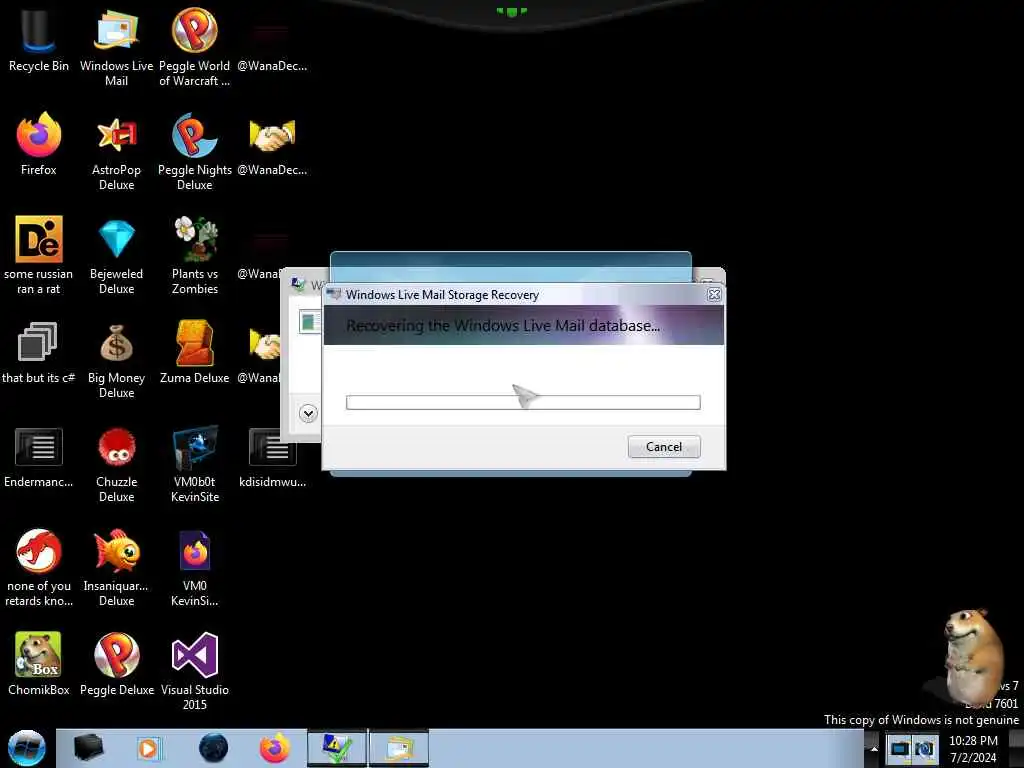This screenshot has height=768, width=1024.
Task: Close the Storage Recovery dialog
Action: coord(714,295)
